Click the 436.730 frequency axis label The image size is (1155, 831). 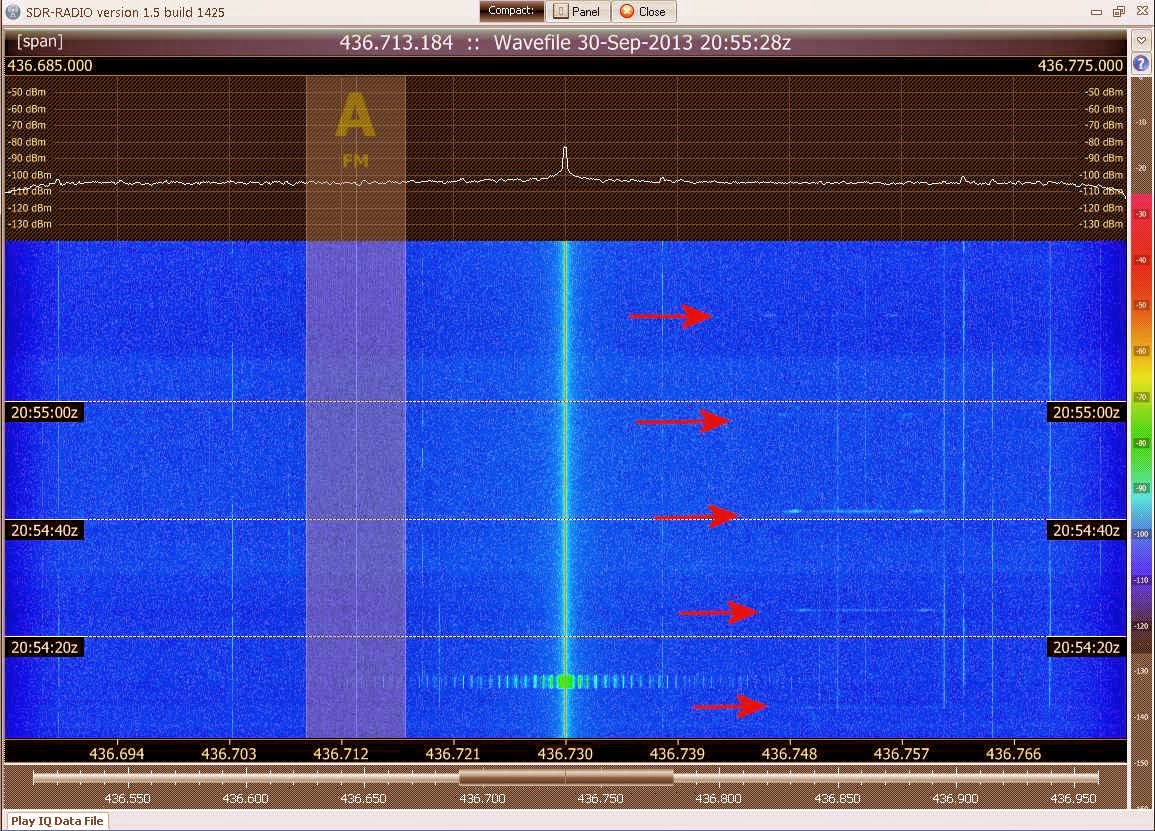point(565,754)
